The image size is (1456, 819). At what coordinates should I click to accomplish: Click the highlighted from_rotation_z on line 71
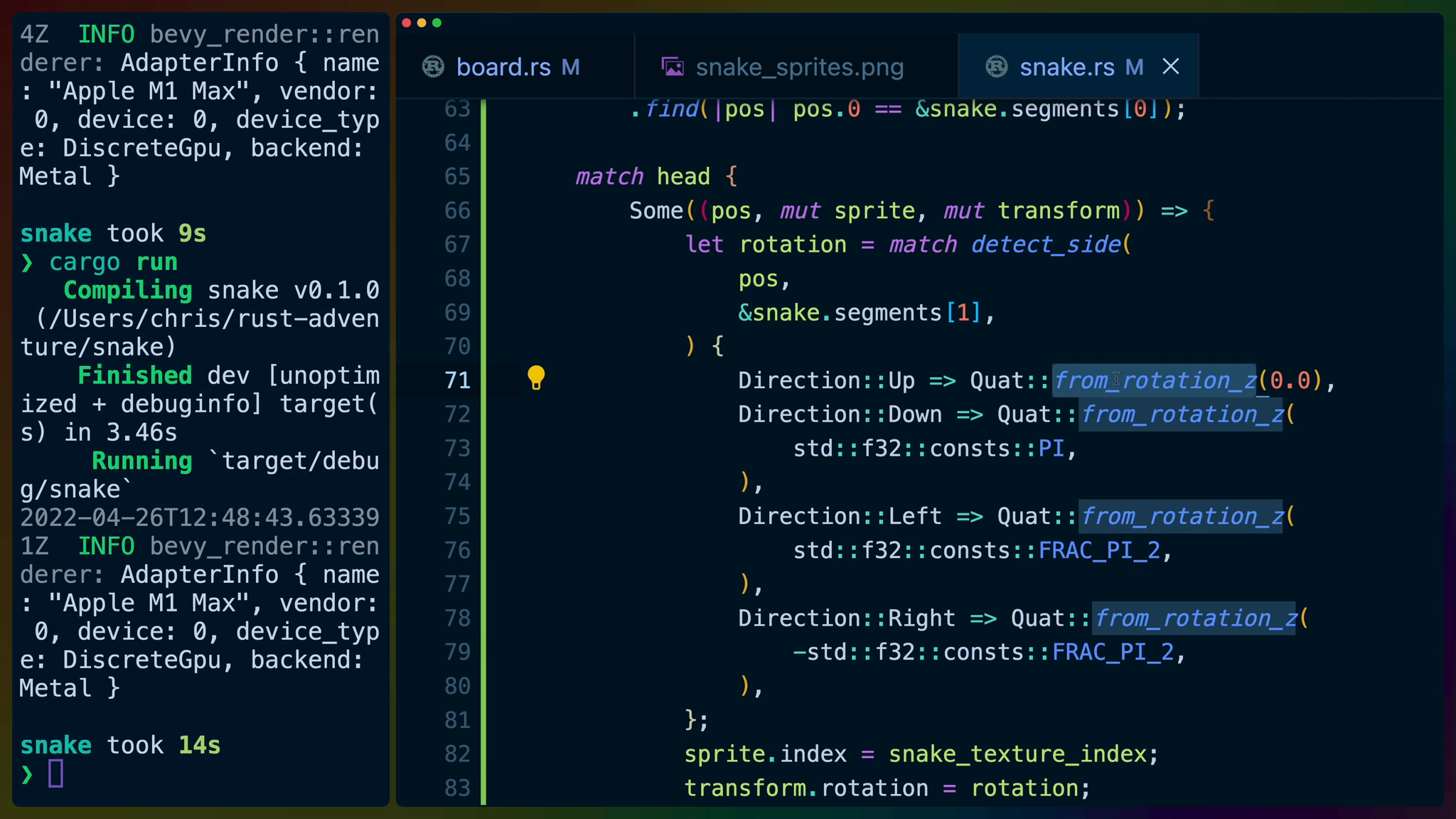click(x=1153, y=380)
